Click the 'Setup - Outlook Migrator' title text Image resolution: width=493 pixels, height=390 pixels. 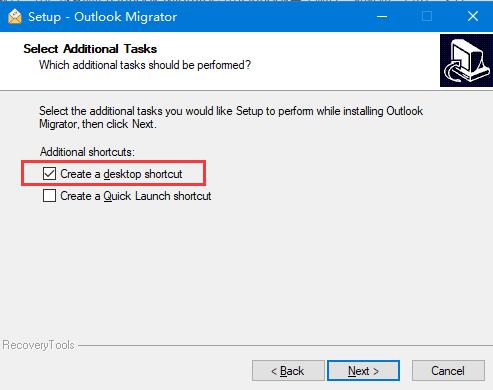(x=102, y=17)
